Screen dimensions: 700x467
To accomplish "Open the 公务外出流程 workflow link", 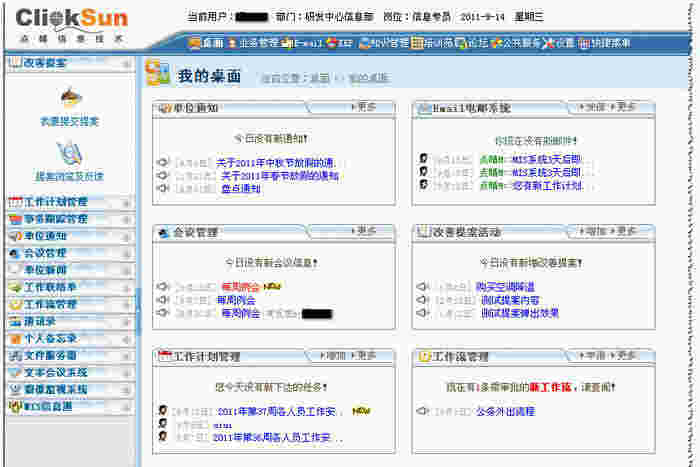I will (505, 411).
